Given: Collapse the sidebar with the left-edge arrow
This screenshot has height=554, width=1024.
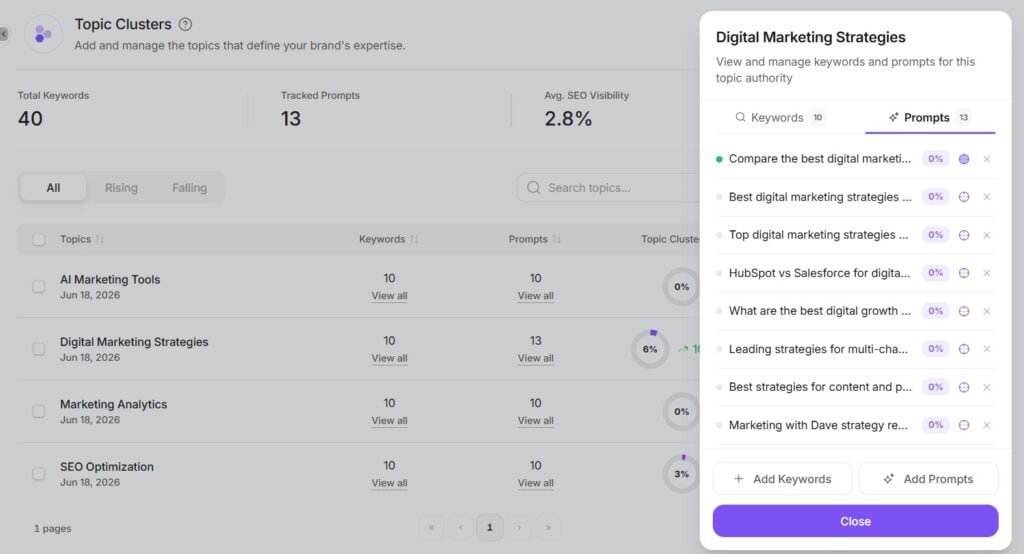Looking at the screenshot, I should point(4,34).
